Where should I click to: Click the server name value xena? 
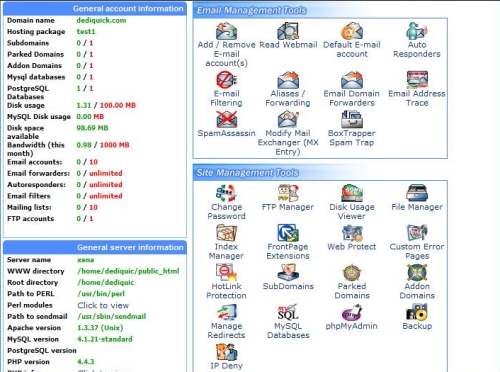(x=86, y=260)
